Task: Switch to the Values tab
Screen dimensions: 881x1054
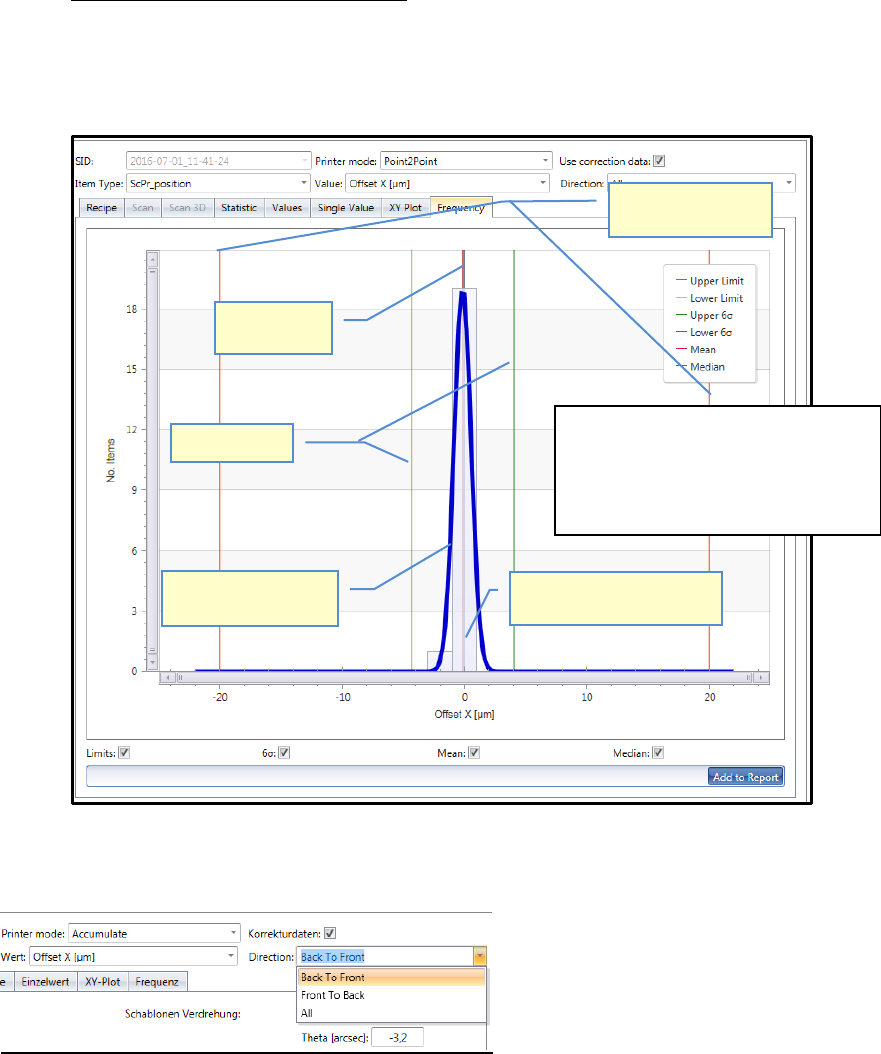Action: (287, 208)
